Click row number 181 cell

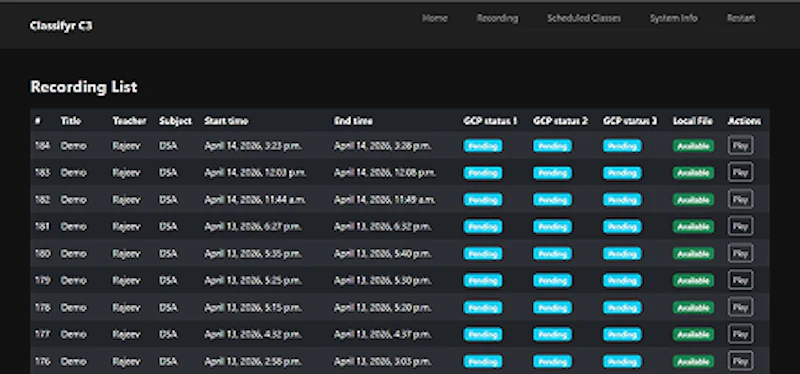(42, 227)
